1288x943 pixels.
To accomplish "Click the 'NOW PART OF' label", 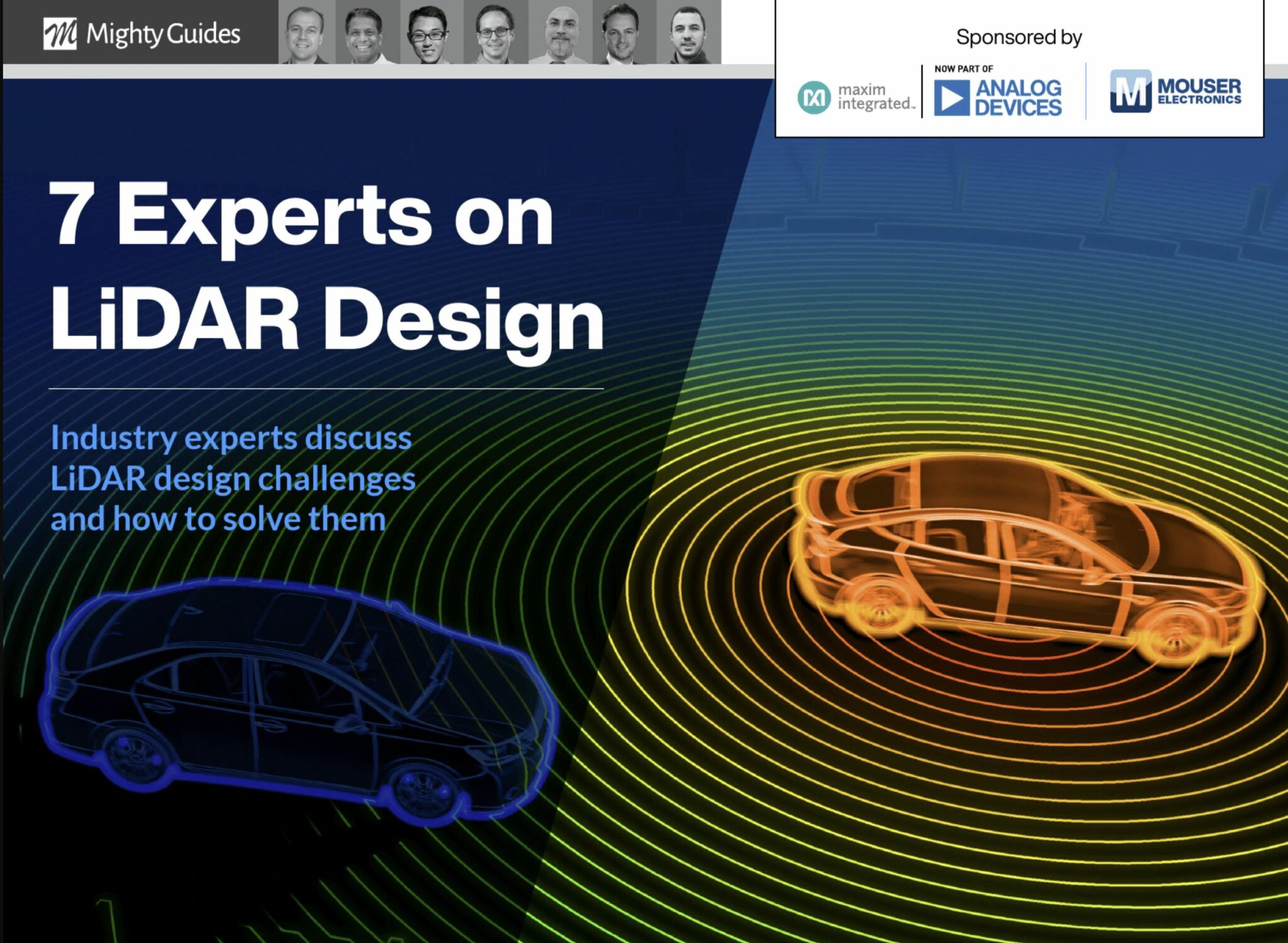I will [x=963, y=69].
